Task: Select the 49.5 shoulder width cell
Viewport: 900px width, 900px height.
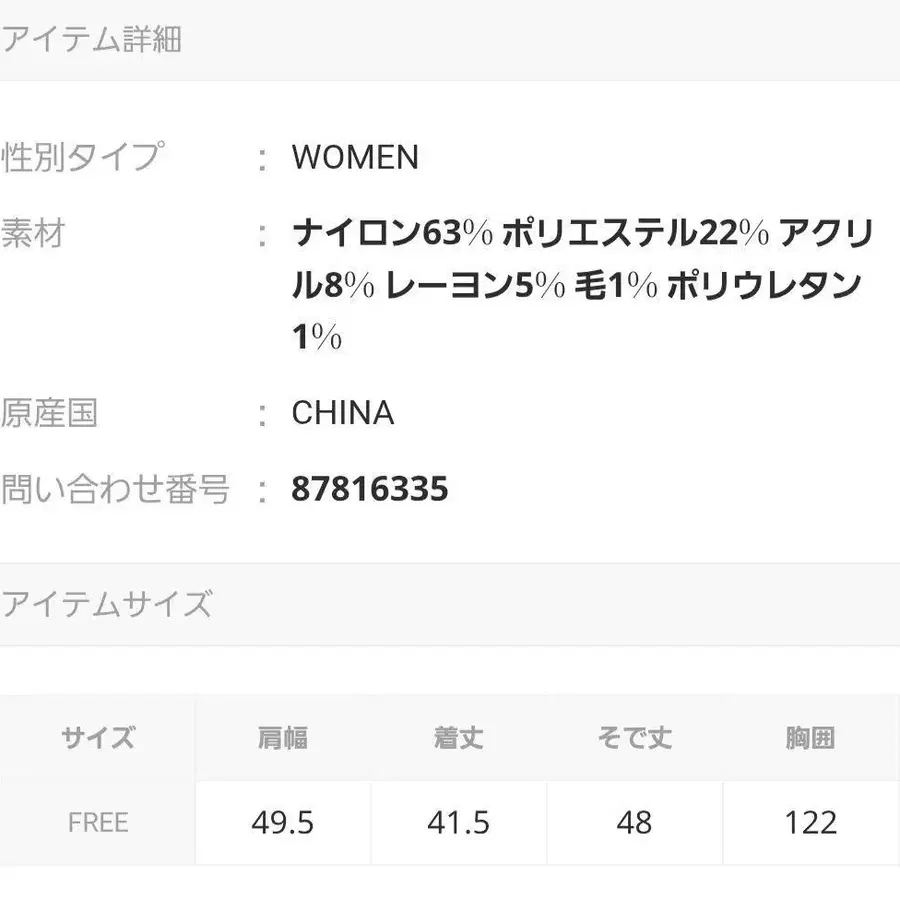Action: click(x=283, y=823)
